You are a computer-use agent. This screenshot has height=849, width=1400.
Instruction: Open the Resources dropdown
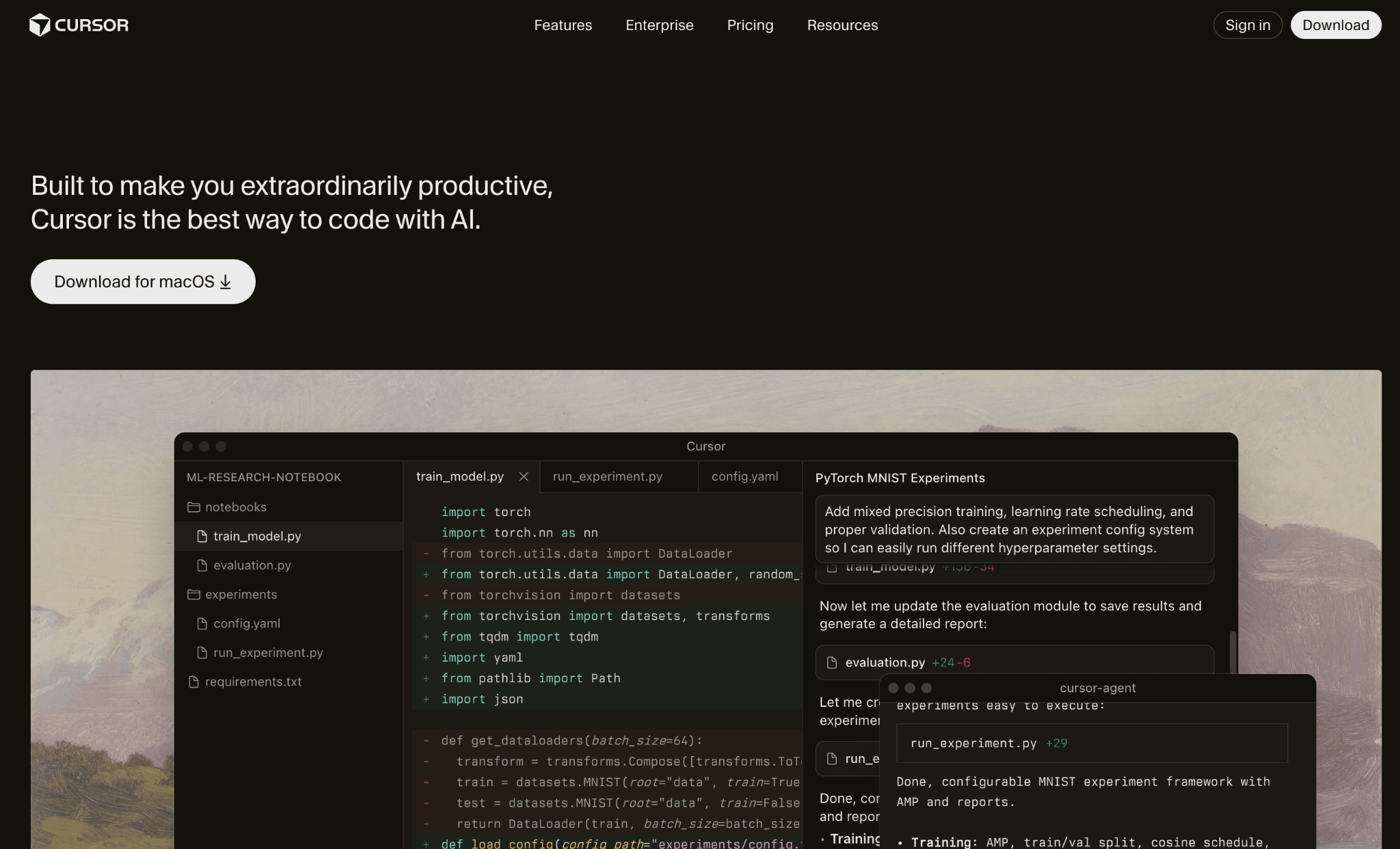pyautogui.click(x=842, y=25)
